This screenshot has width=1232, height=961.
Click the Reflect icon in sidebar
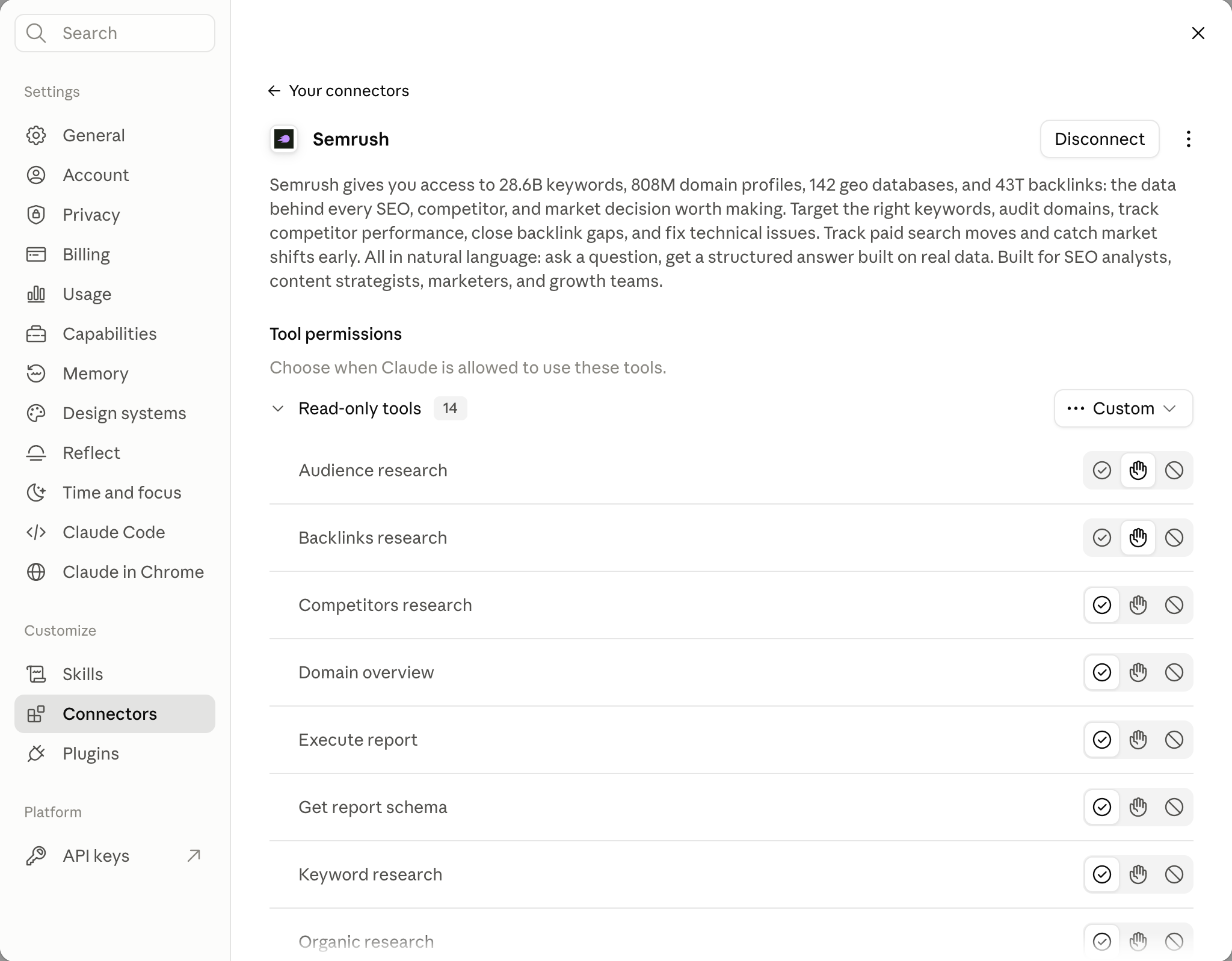point(36,453)
